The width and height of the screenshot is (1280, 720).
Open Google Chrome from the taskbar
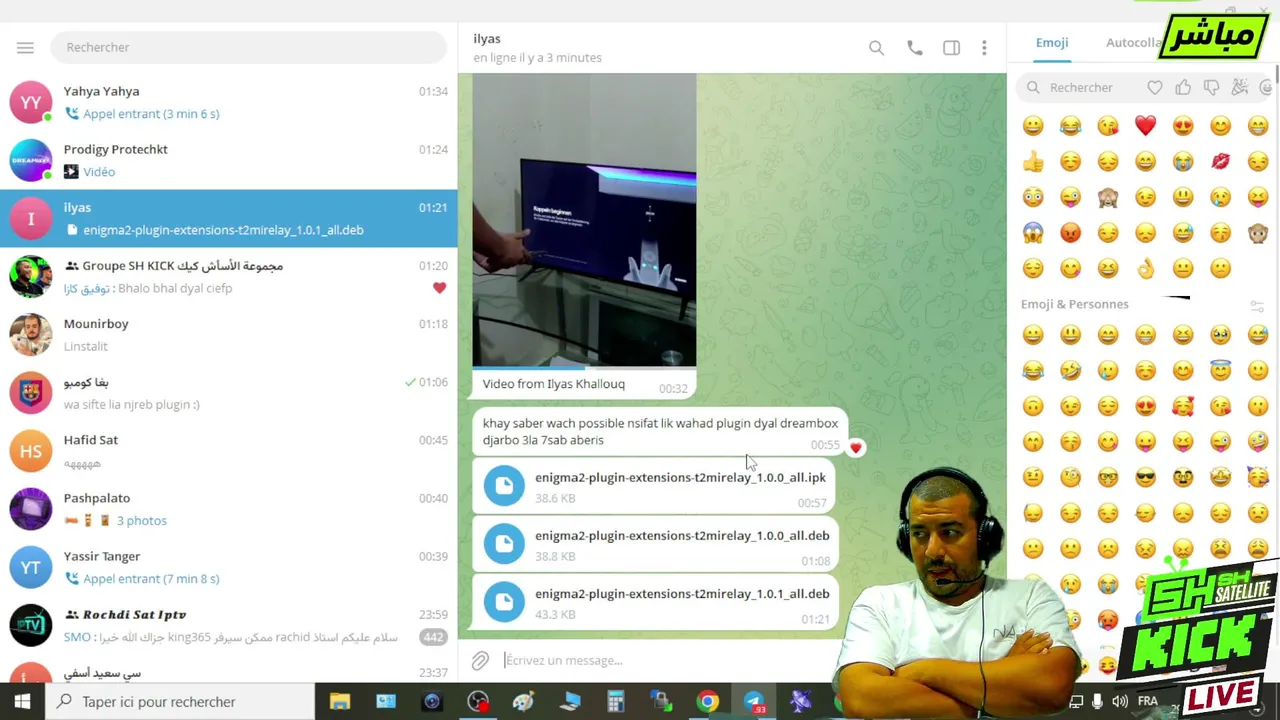[x=708, y=702]
